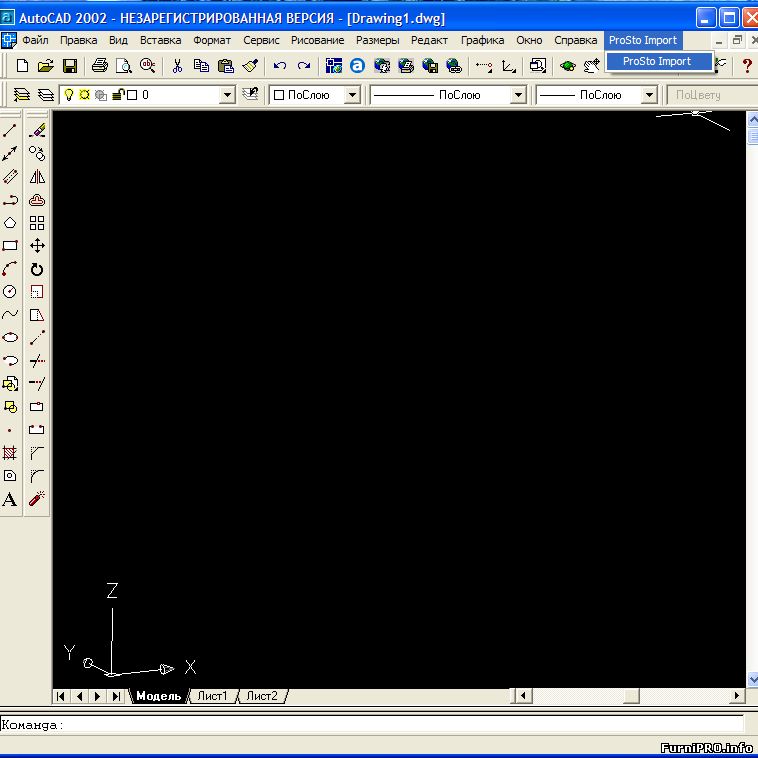The height and width of the screenshot is (758, 758).
Task: Select the Rotate modify tool
Action: pos(37,269)
